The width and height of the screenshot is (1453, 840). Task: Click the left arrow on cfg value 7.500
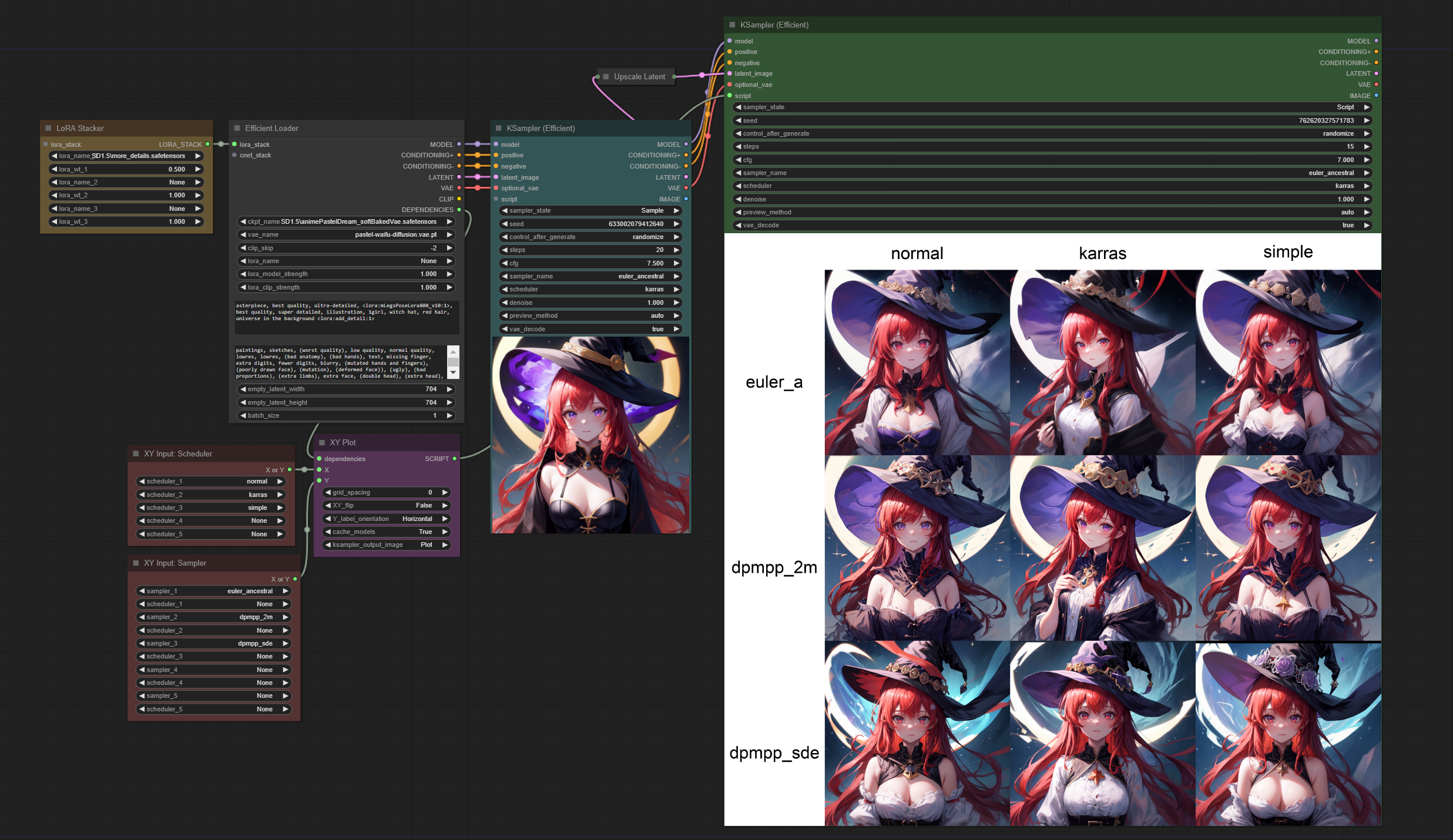click(505, 263)
